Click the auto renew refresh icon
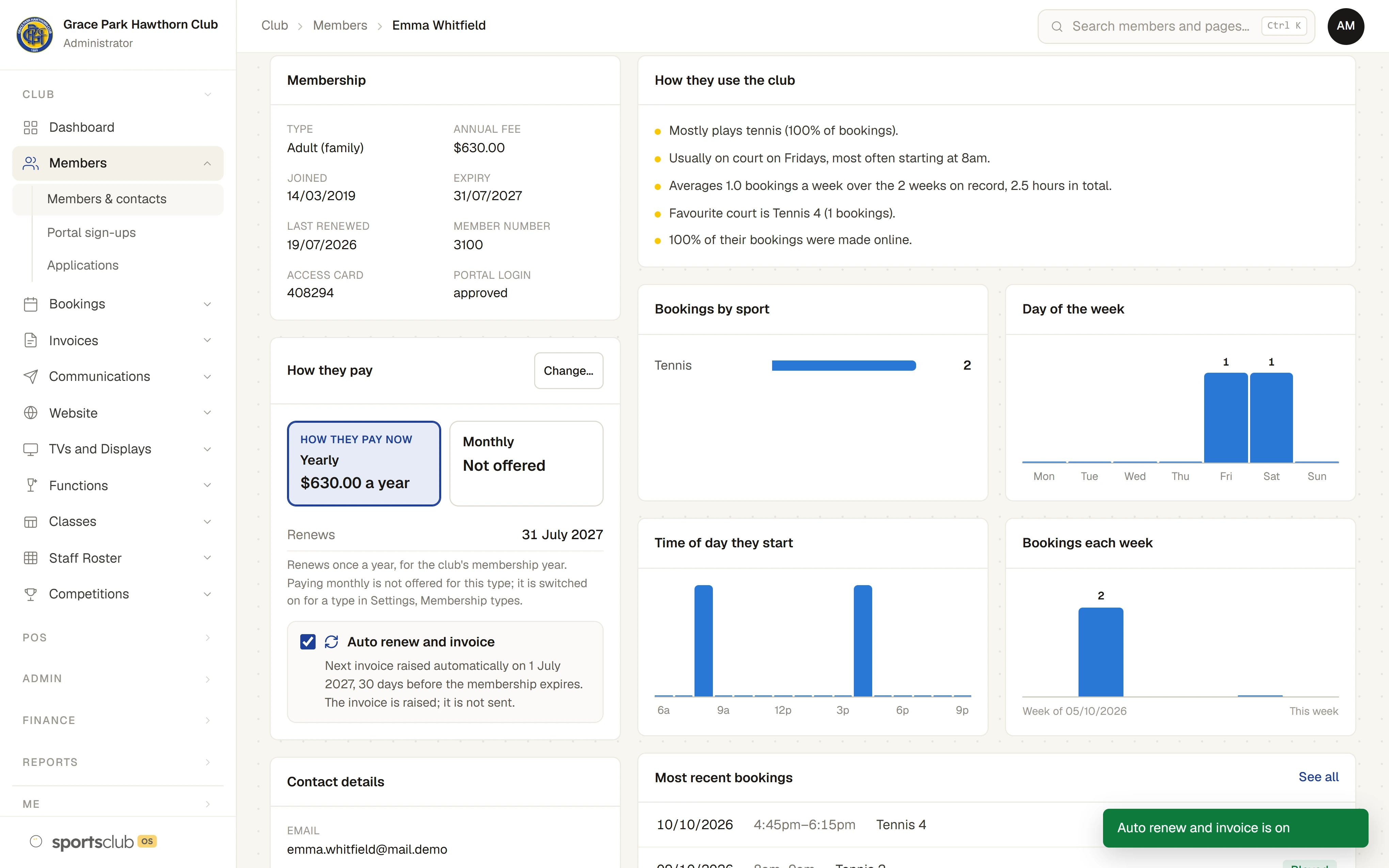 point(331,642)
